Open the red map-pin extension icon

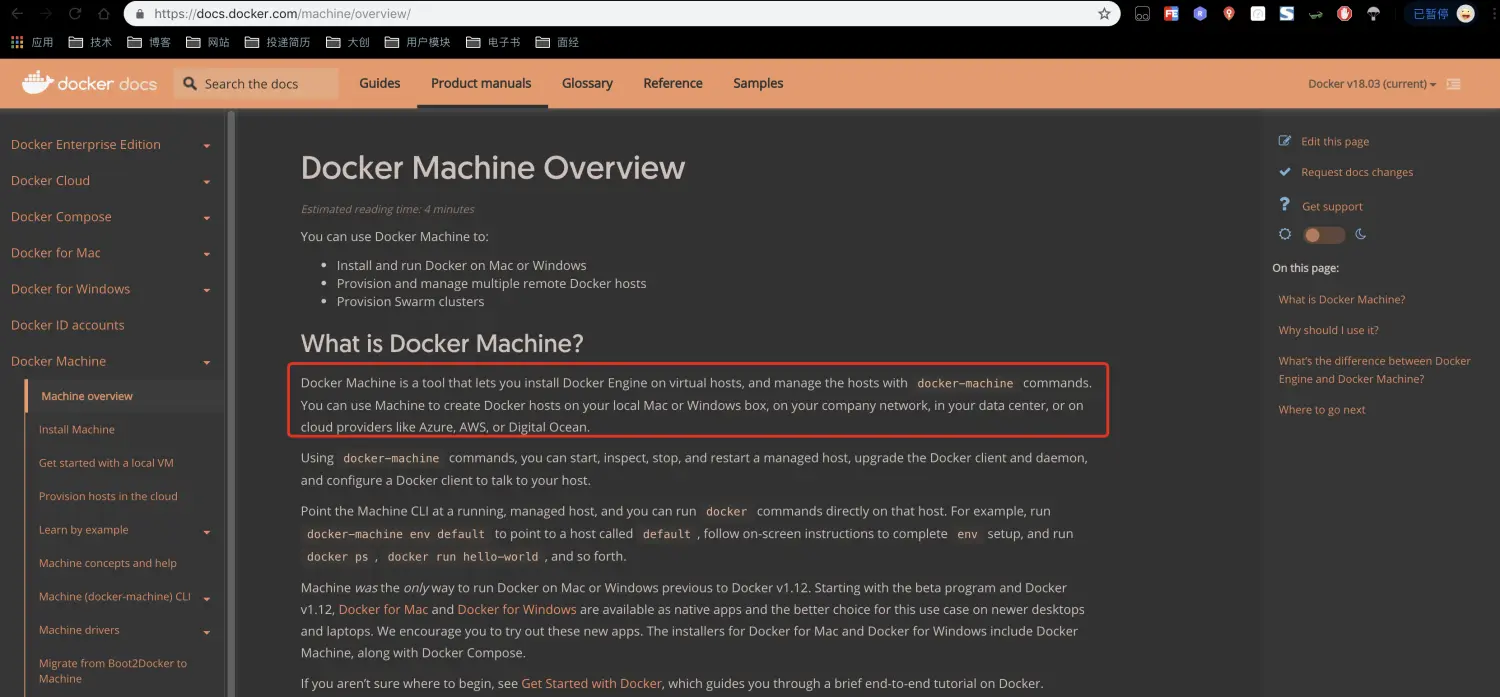(1229, 14)
